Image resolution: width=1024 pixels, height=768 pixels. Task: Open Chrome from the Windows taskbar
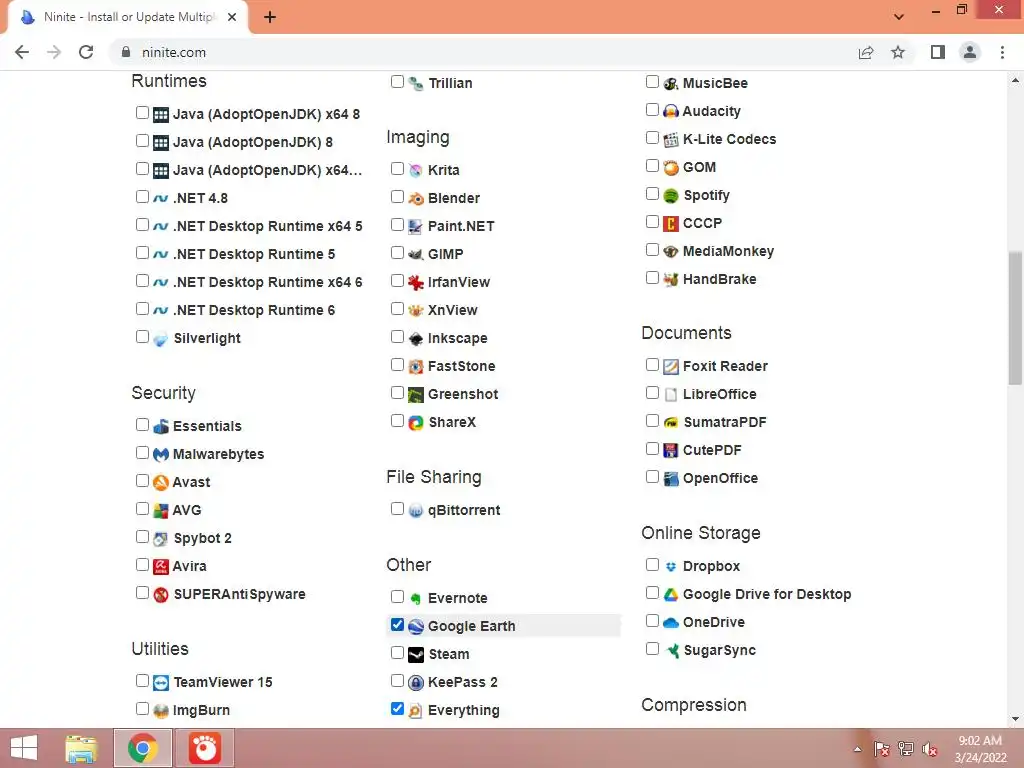point(142,748)
